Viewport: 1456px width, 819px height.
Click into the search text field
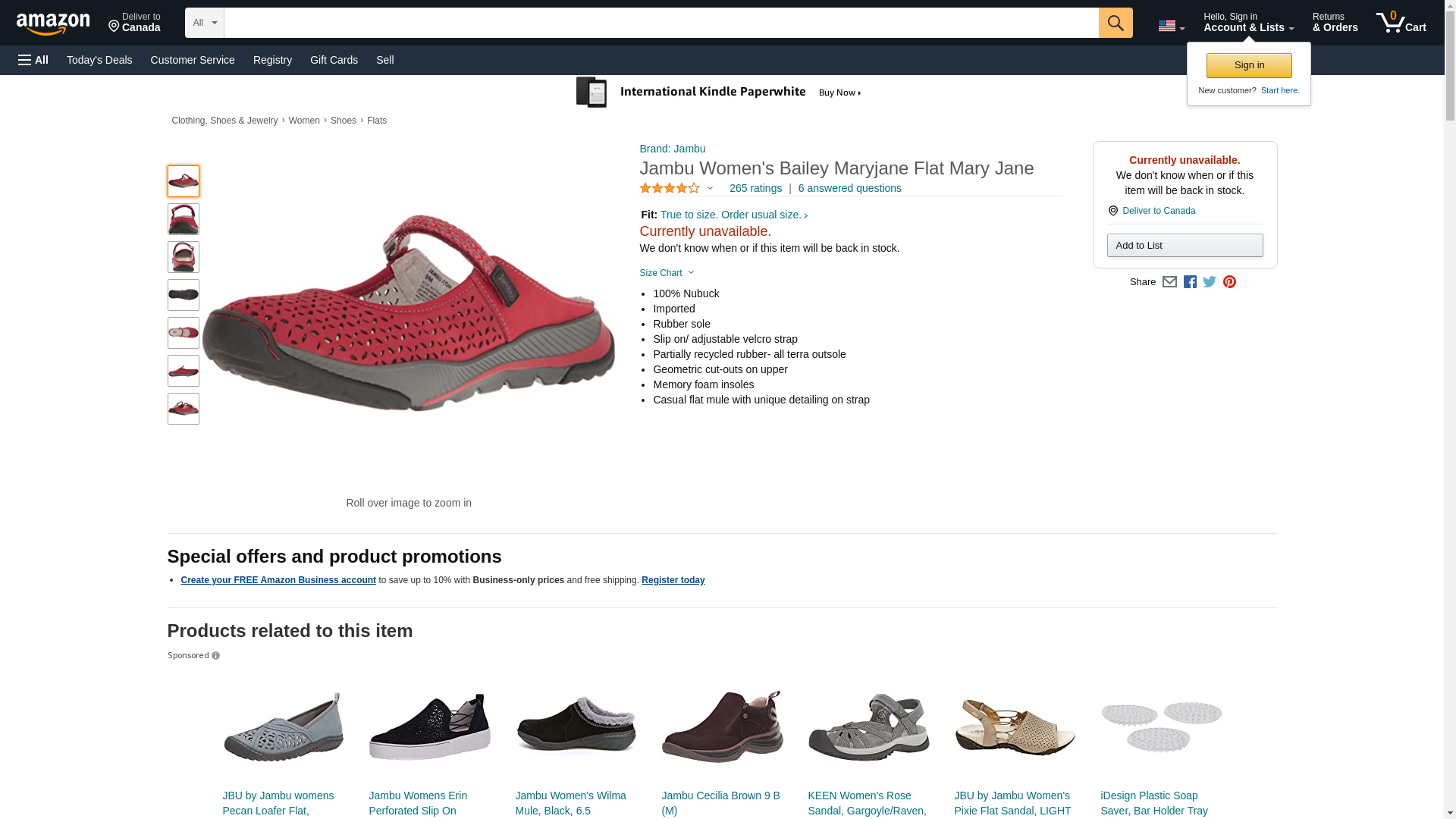point(661,23)
